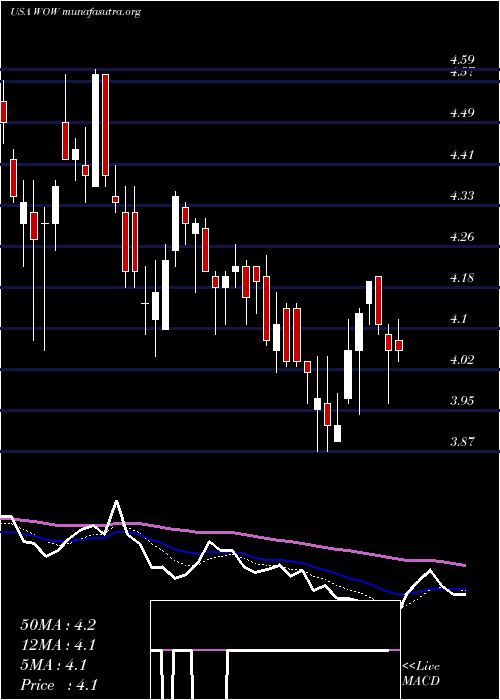The width and height of the screenshot is (500, 700).
Task: Click the 3.87 price axis label
Action: [462, 442]
